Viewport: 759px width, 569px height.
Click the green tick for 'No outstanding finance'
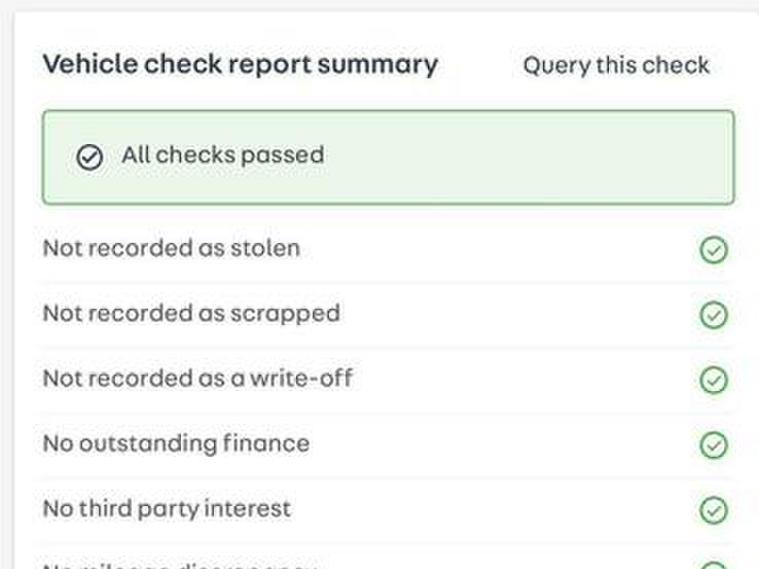[x=713, y=445]
